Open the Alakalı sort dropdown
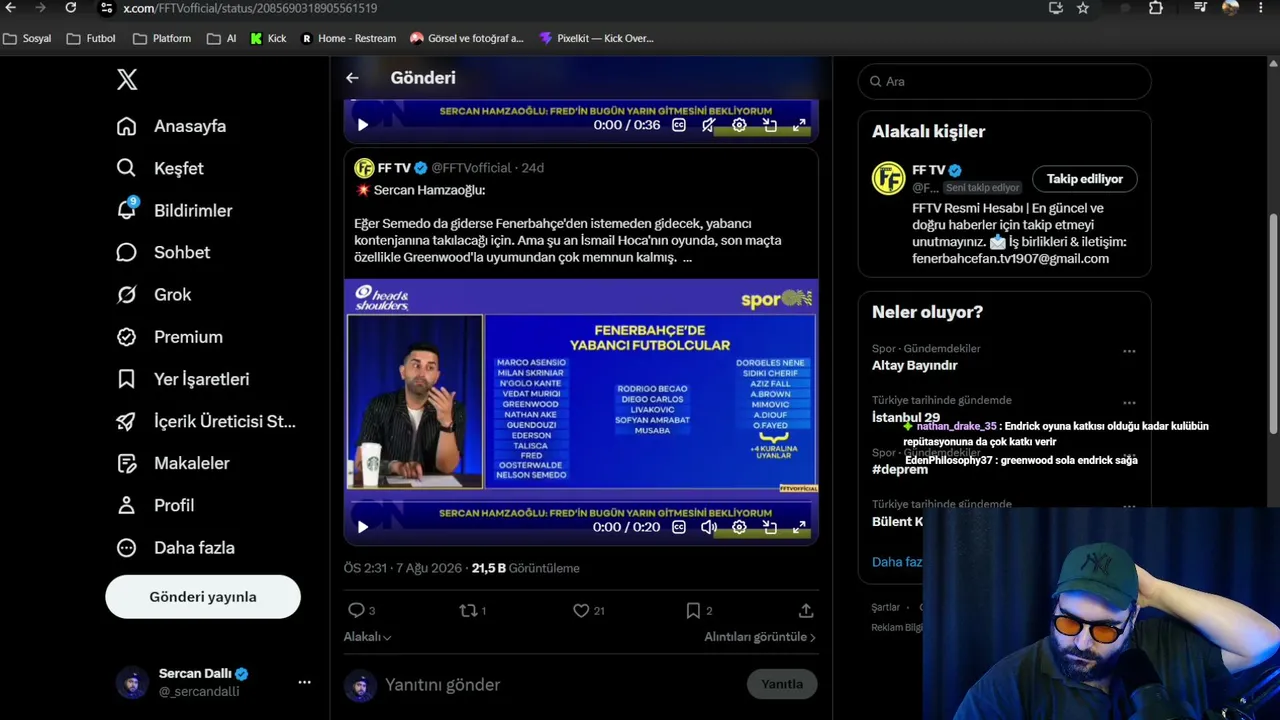1280x720 pixels. pyautogui.click(x=368, y=637)
